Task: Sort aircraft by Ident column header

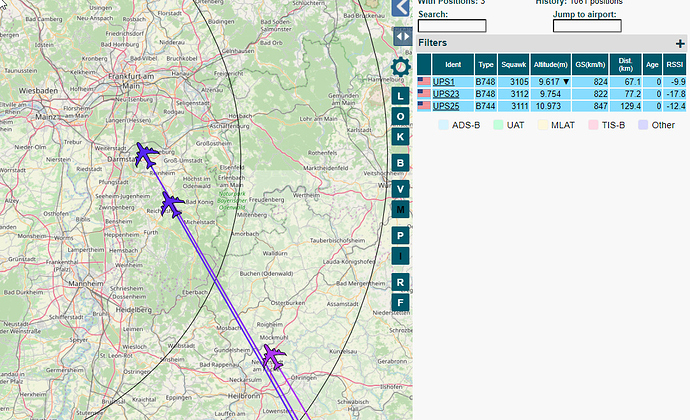Action: [x=453, y=65]
